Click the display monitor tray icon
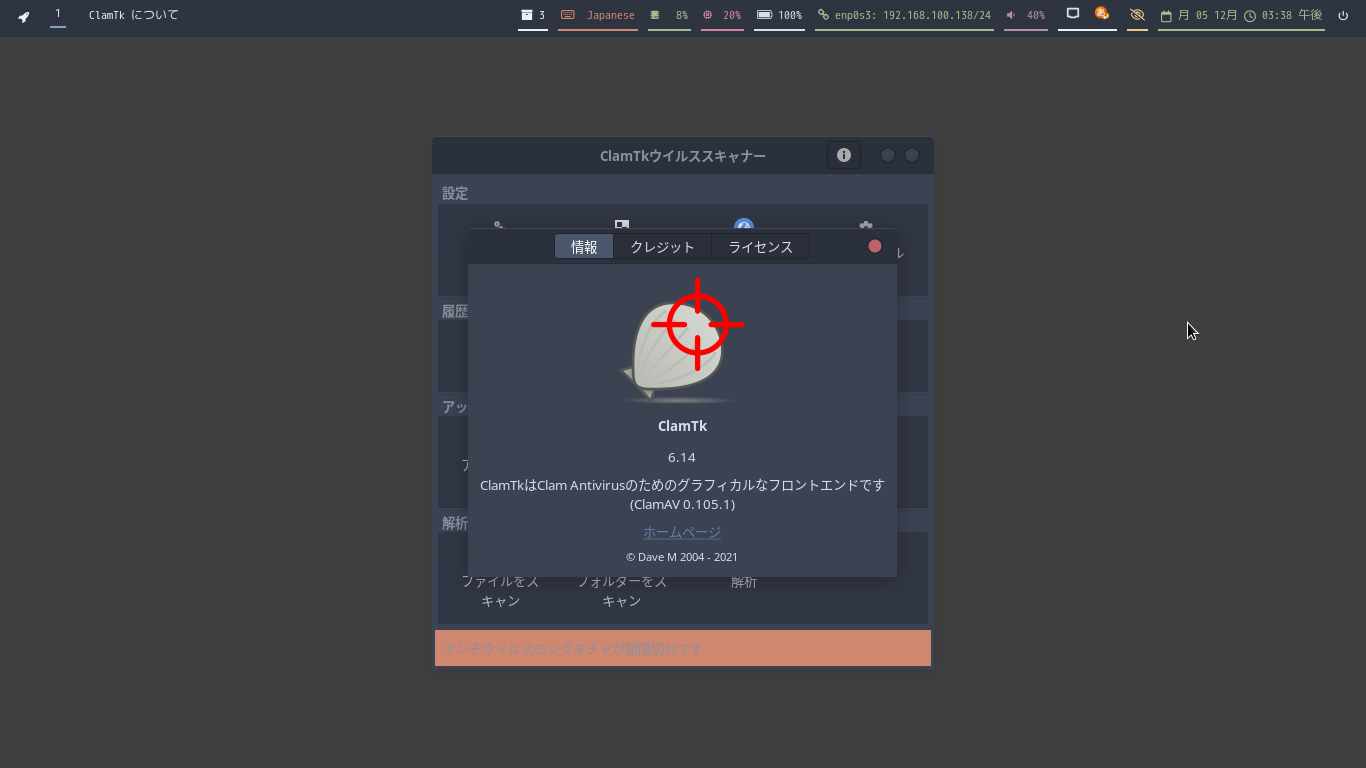 [x=1073, y=14]
